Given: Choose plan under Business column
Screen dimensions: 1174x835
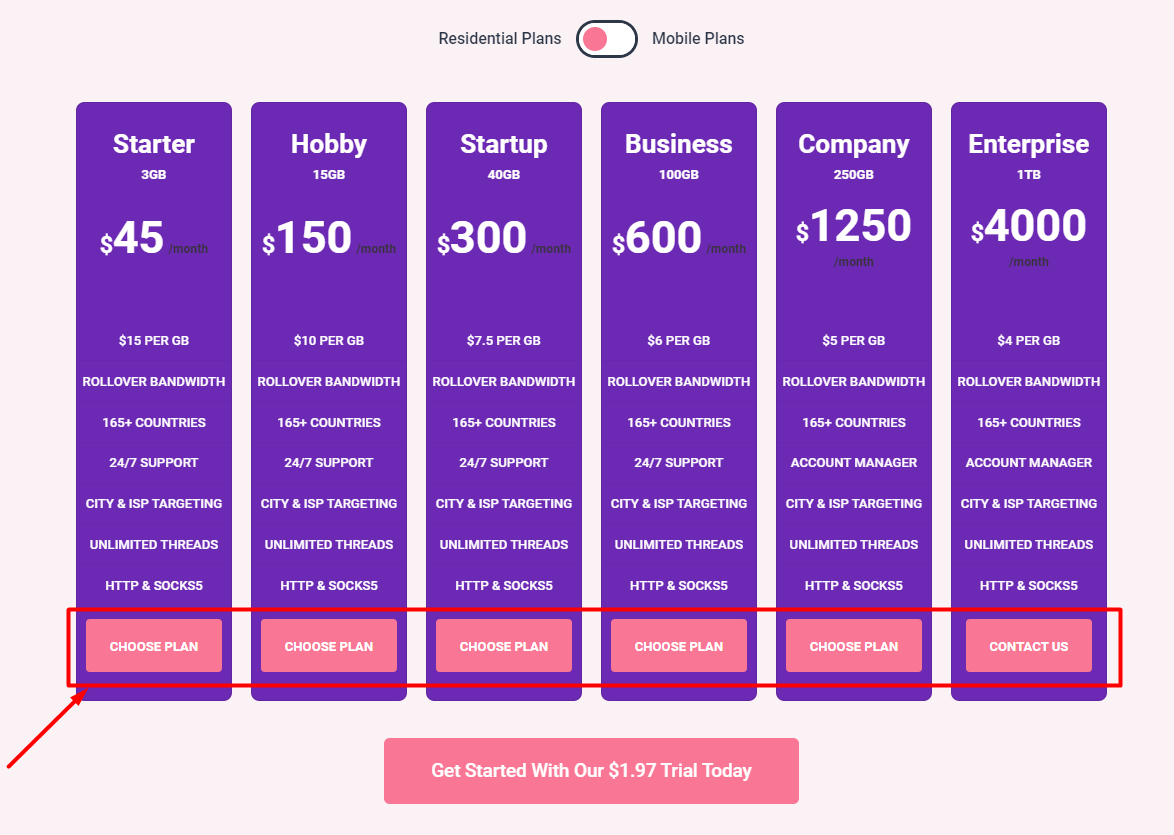Looking at the screenshot, I should [x=679, y=646].
